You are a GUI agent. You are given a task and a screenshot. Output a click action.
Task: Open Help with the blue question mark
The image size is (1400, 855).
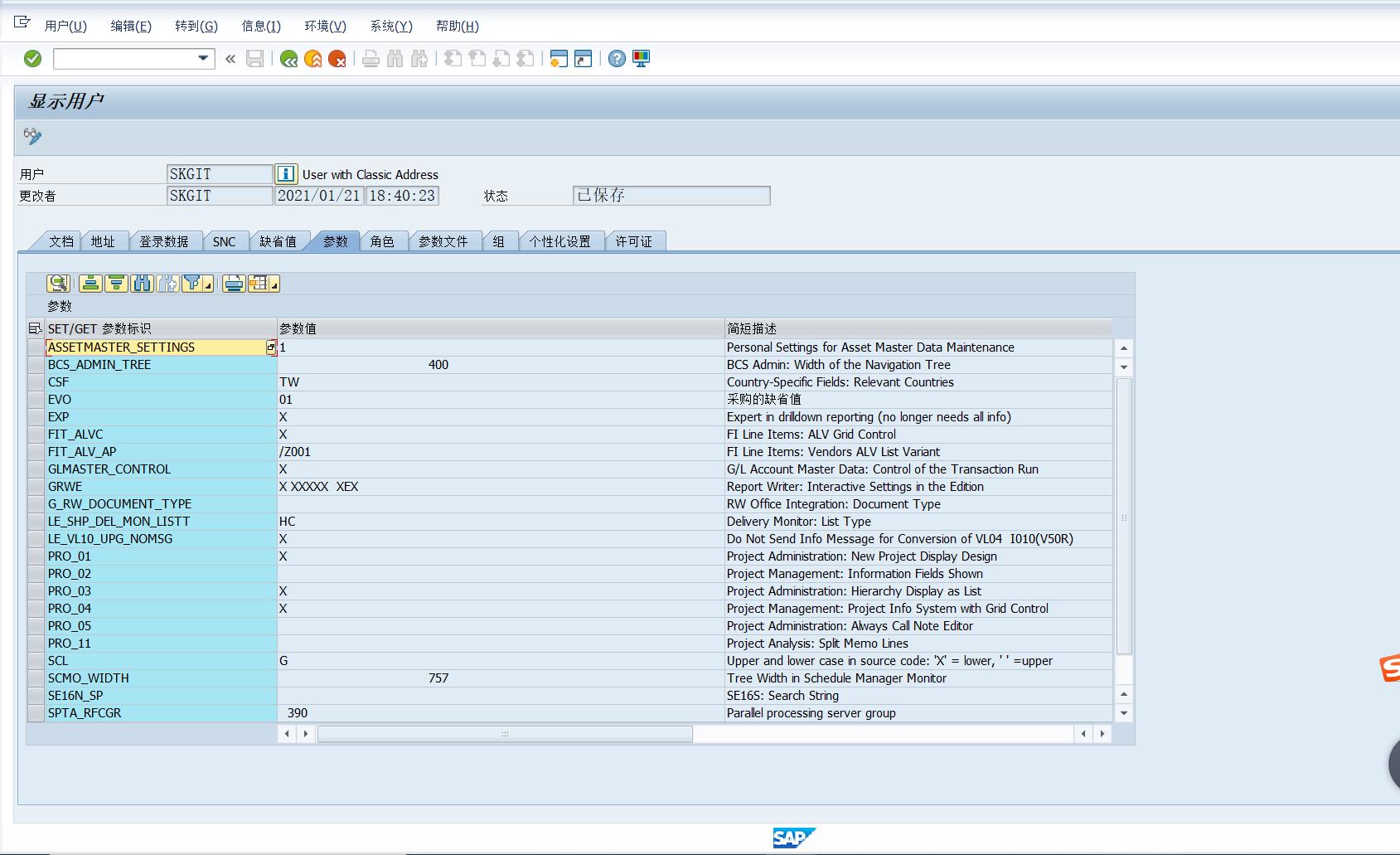[x=617, y=58]
